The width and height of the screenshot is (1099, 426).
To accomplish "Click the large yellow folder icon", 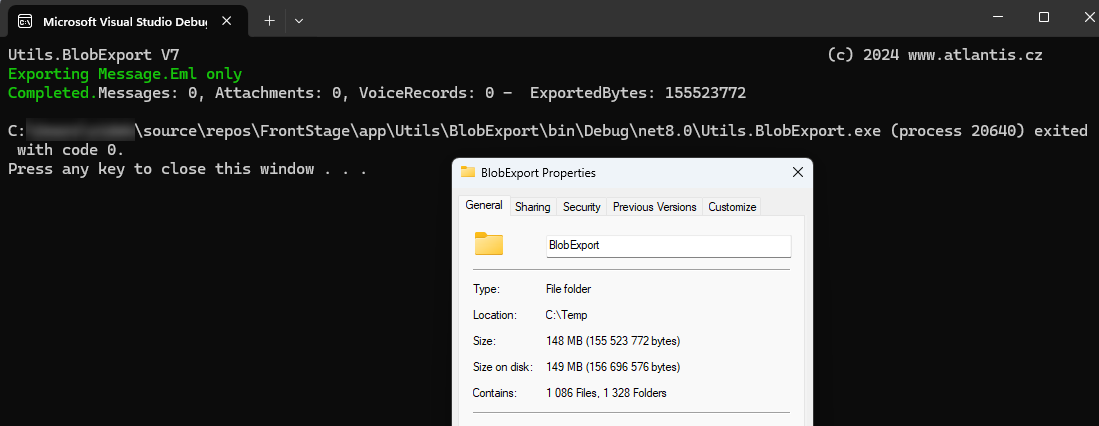I will click(489, 244).
